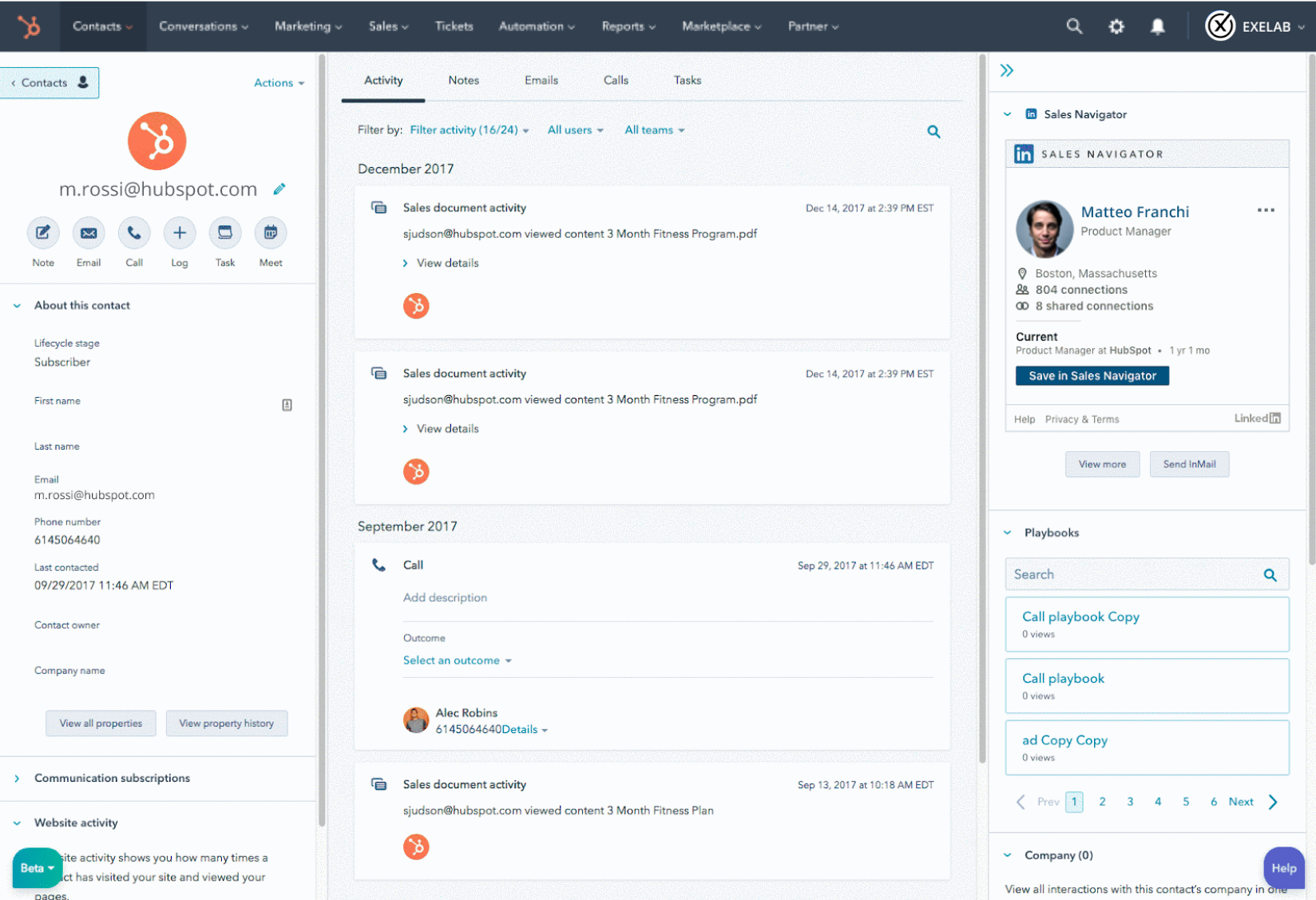Schedule a meeting with the Meet icon

click(271, 232)
